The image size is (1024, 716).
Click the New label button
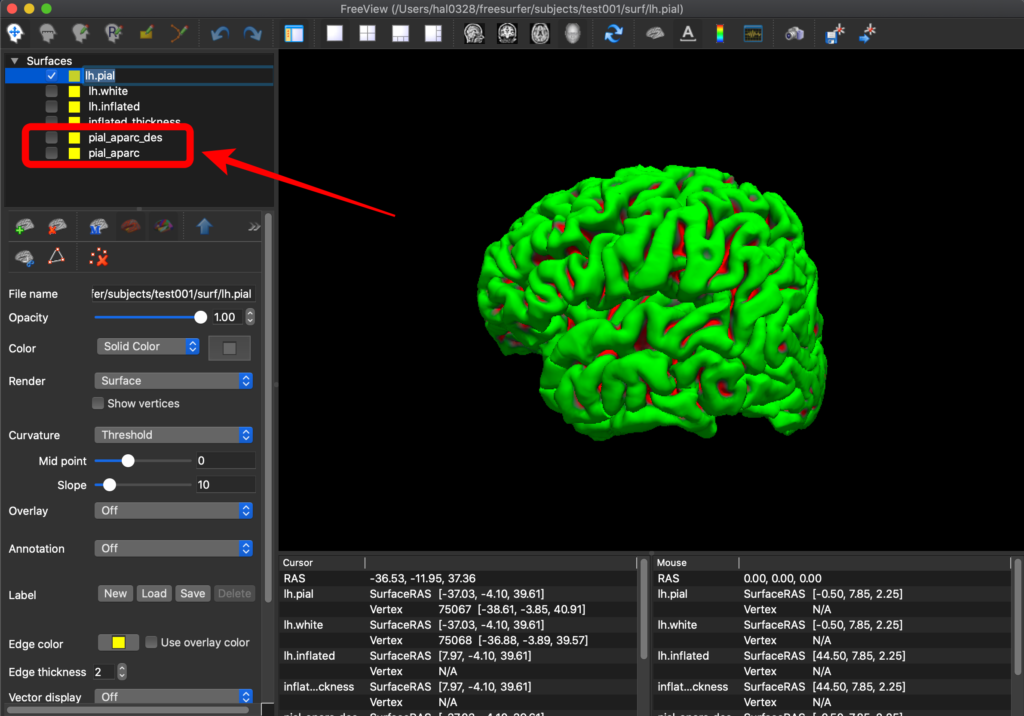[116, 594]
